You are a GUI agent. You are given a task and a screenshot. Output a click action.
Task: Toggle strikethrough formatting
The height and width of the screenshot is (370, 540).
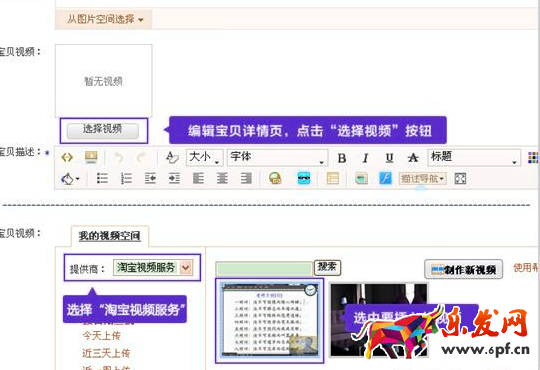413,158
